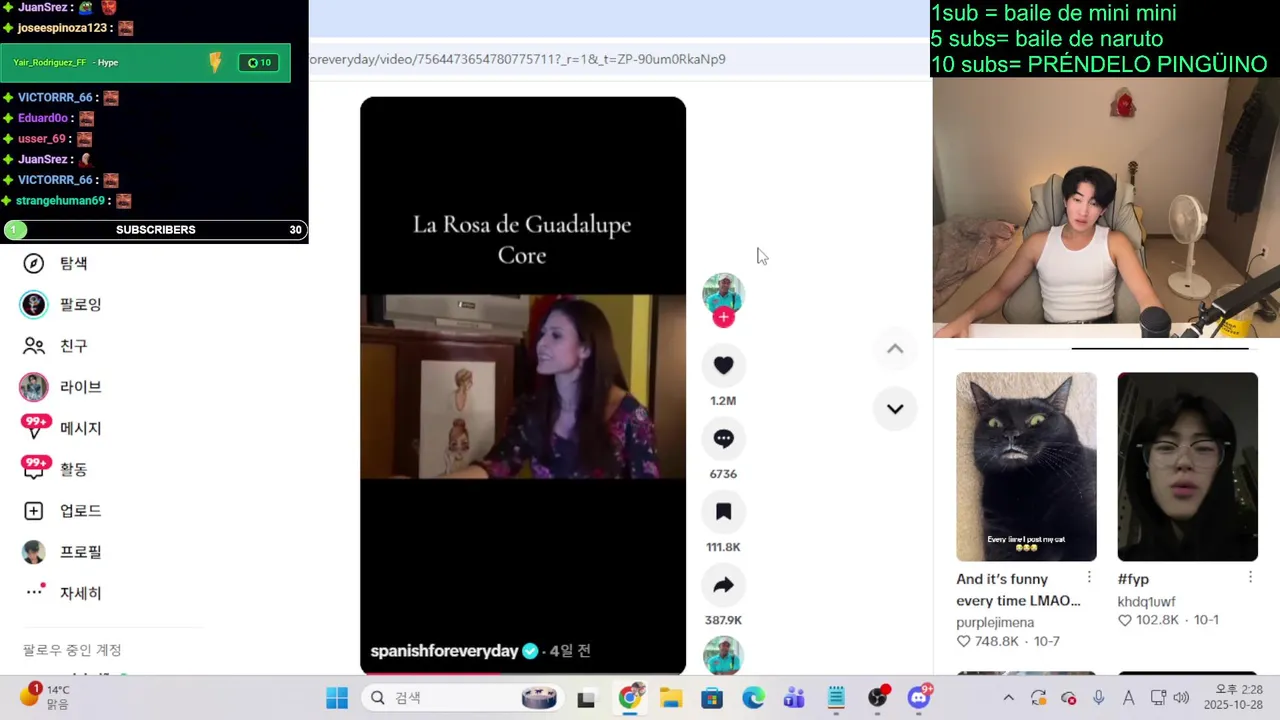Click the microphone tray icon

coord(1098,698)
